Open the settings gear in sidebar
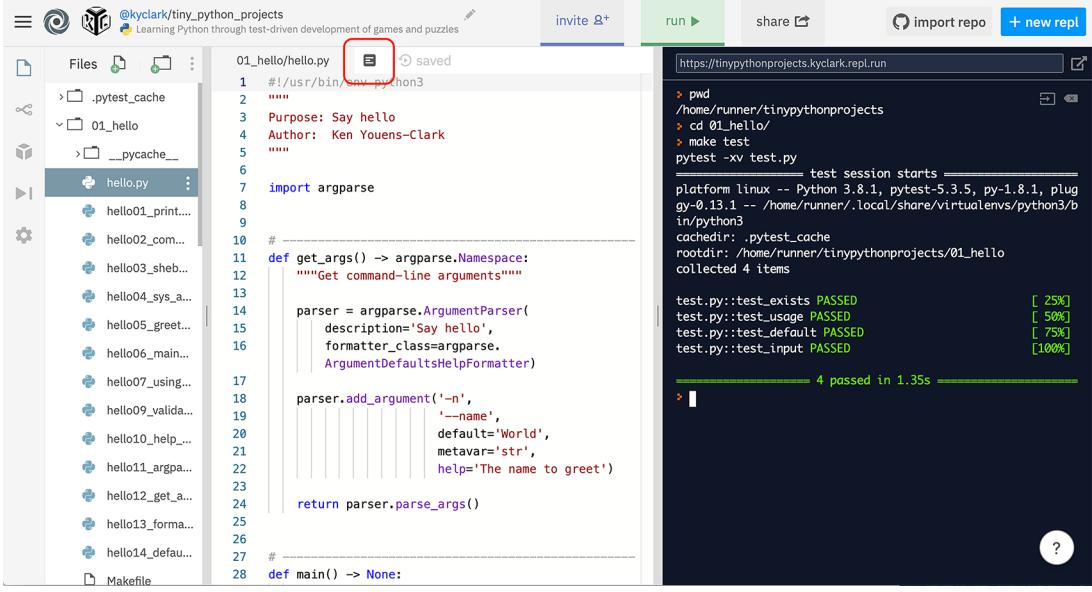Screen dimensions: 1092x592 click(x=22, y=236)
